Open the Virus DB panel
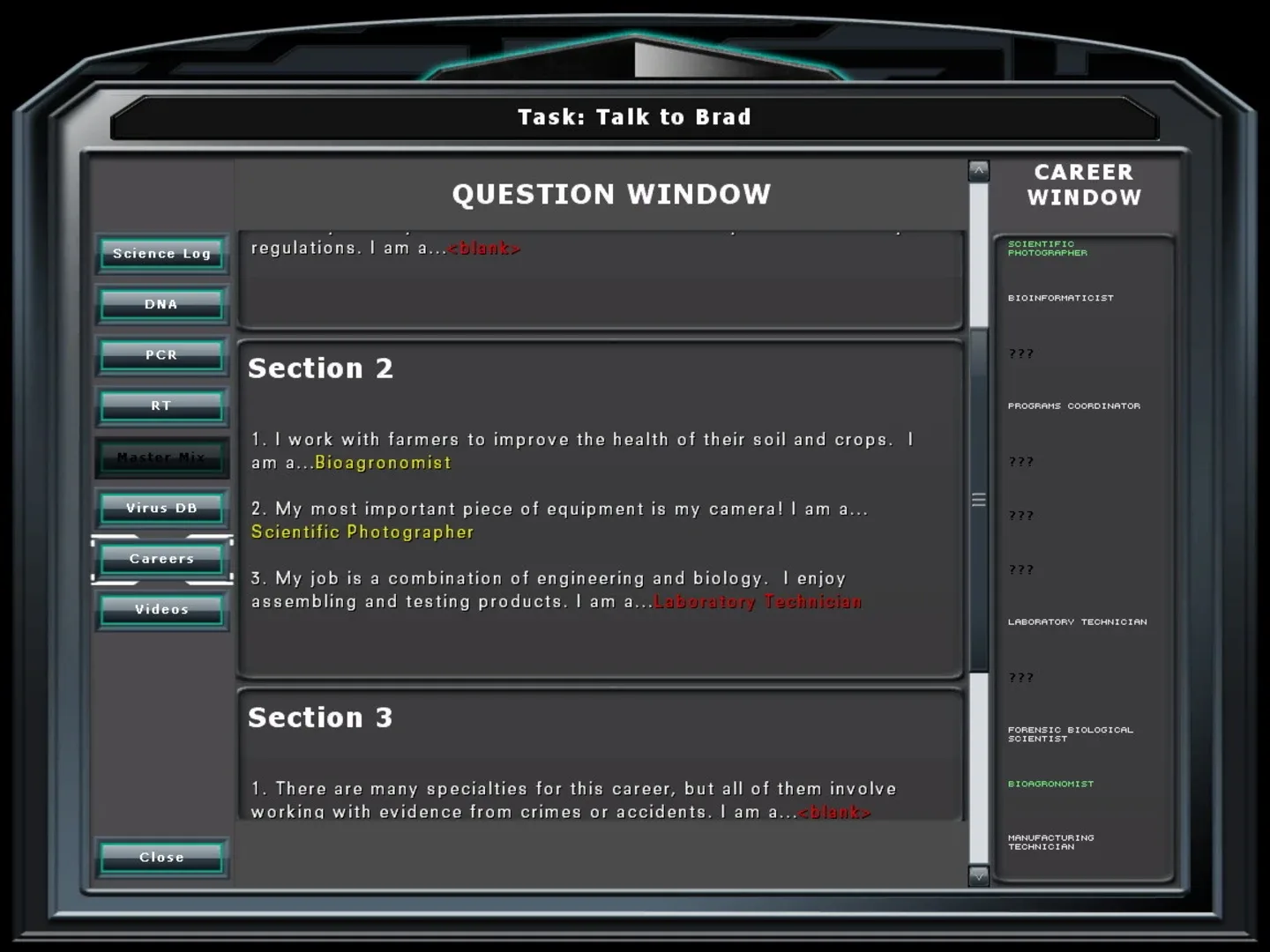Screen dimensions: 1270x952 click(161, 509)
